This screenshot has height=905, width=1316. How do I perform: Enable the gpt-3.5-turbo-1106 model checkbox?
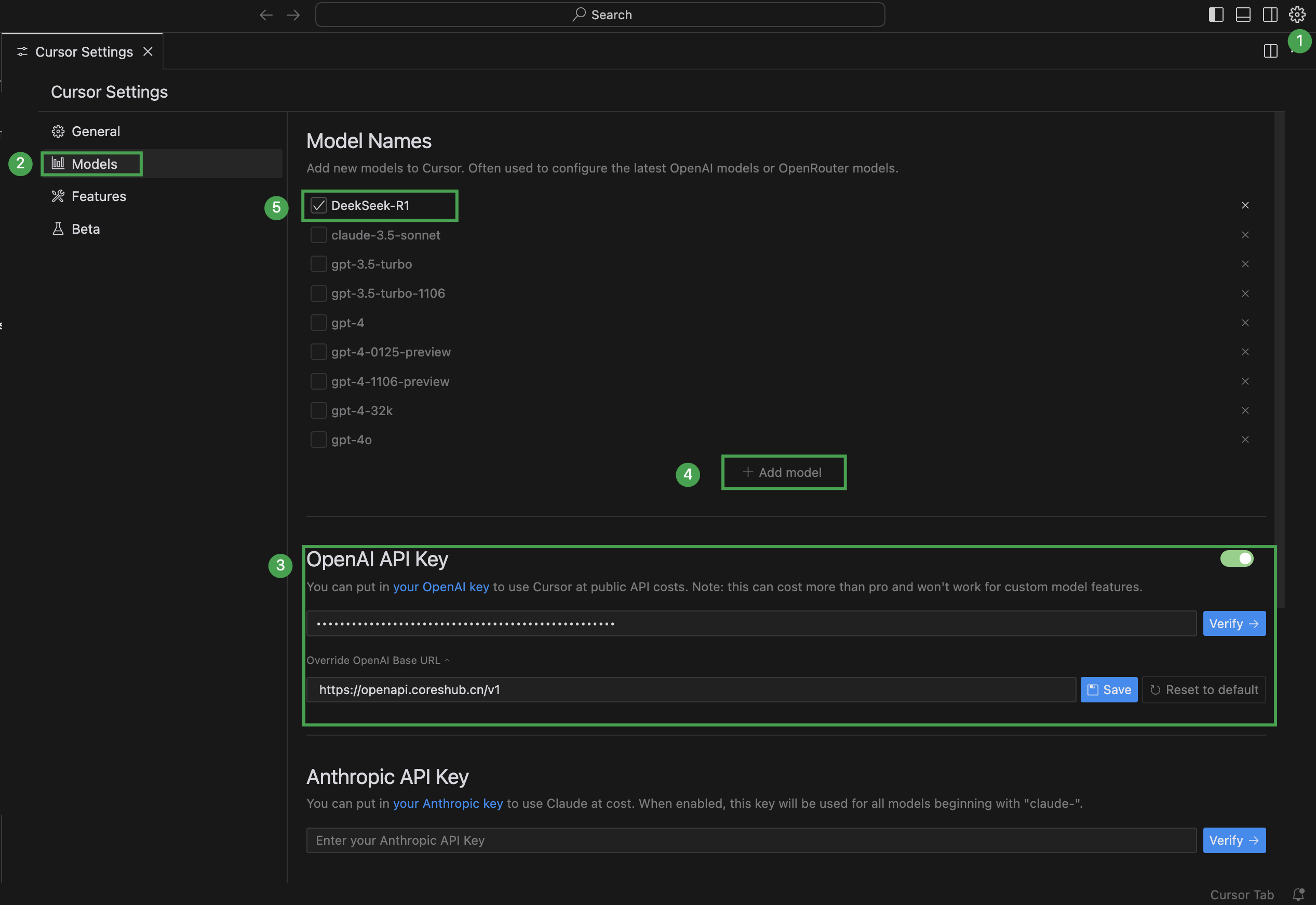coord(318,293)
